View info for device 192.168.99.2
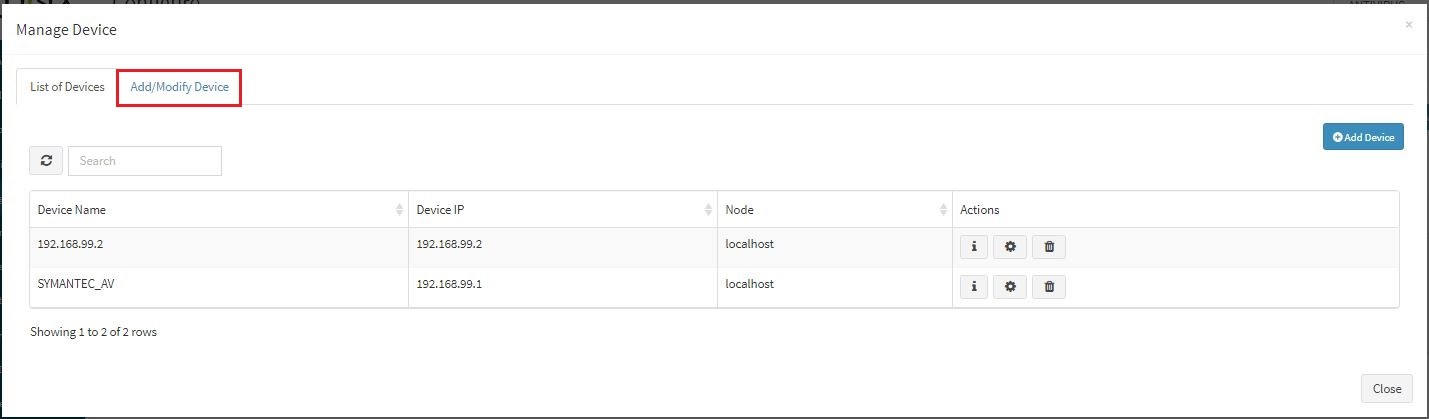This screenshot has height=419, width=1429. [974, 246]
